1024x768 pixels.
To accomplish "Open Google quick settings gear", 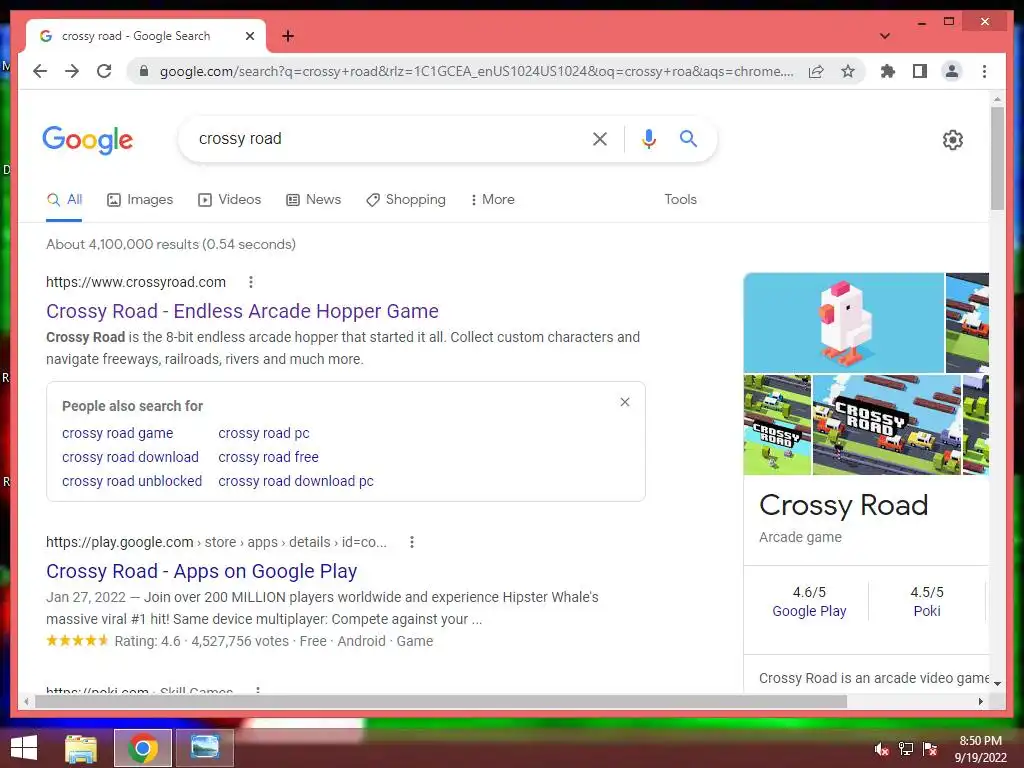I will point(952,140).
